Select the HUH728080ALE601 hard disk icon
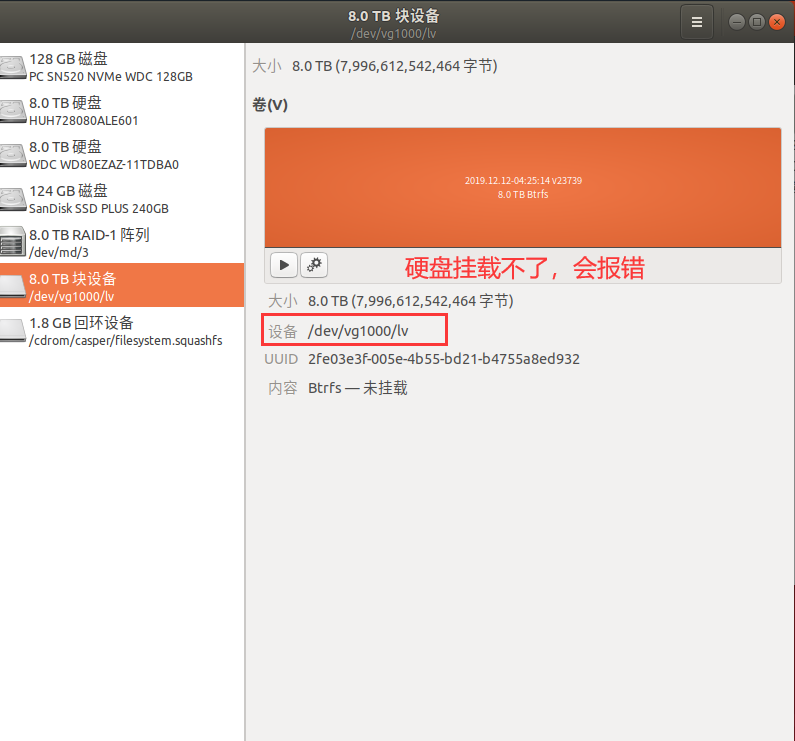 tap(13, 111)
